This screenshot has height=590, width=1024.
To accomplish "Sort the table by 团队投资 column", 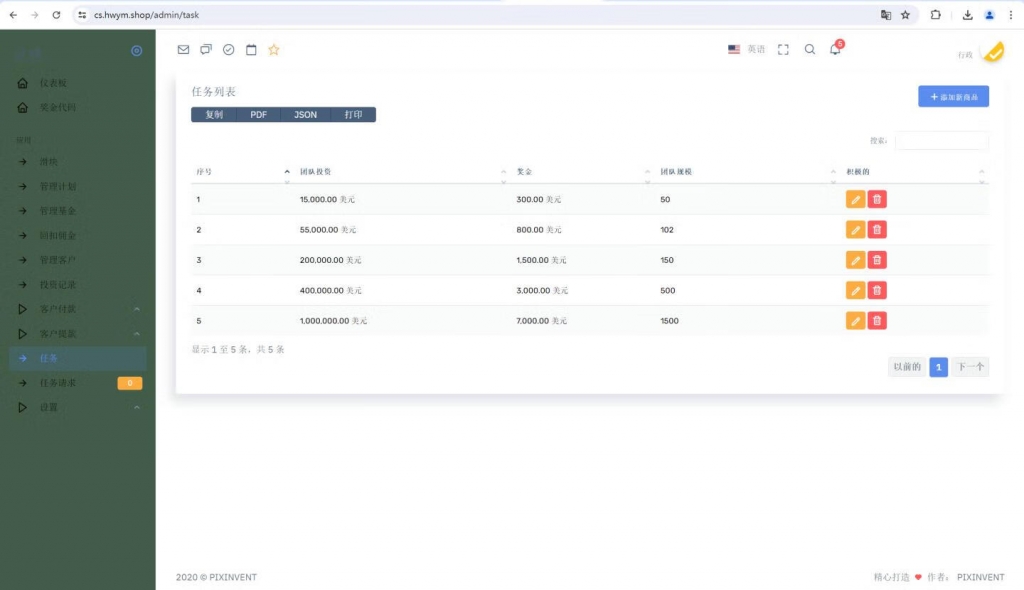I will pos(402,172).
